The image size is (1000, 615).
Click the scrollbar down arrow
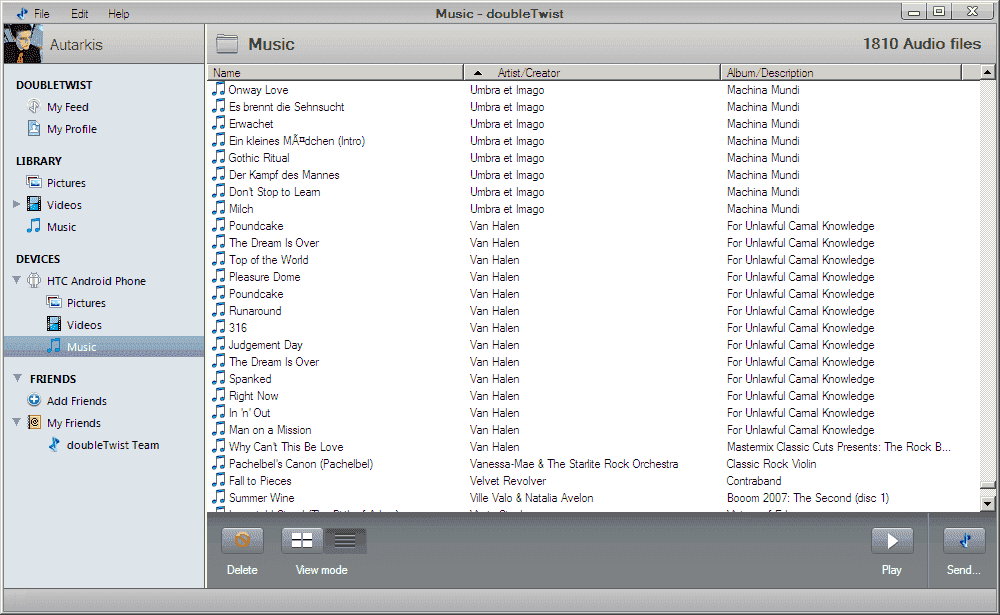pos(987,503)
